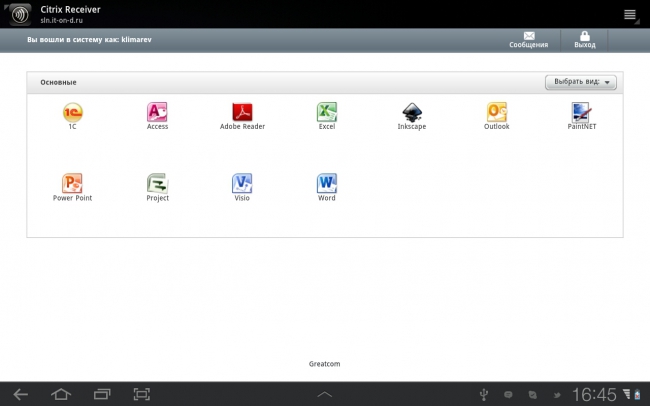Click the Основные section header
Screen dimensions: 650x406
click(58, 82)
